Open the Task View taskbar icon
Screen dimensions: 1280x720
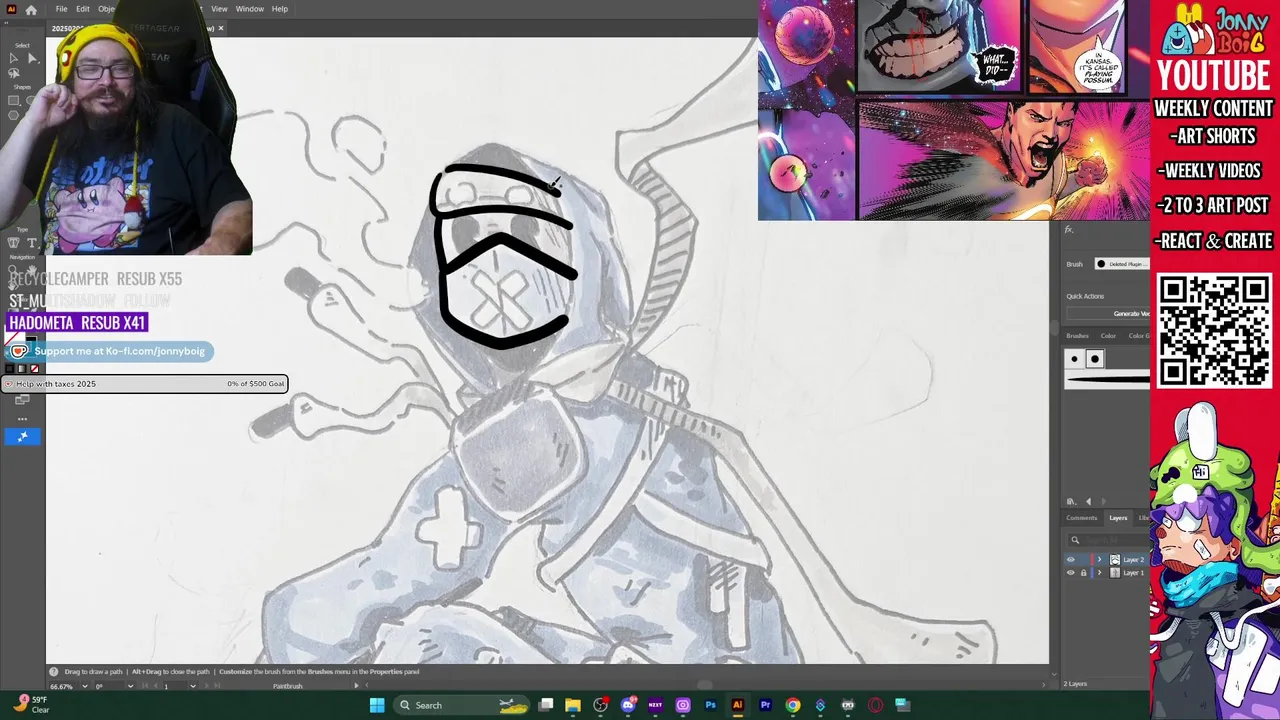(546, 705)
